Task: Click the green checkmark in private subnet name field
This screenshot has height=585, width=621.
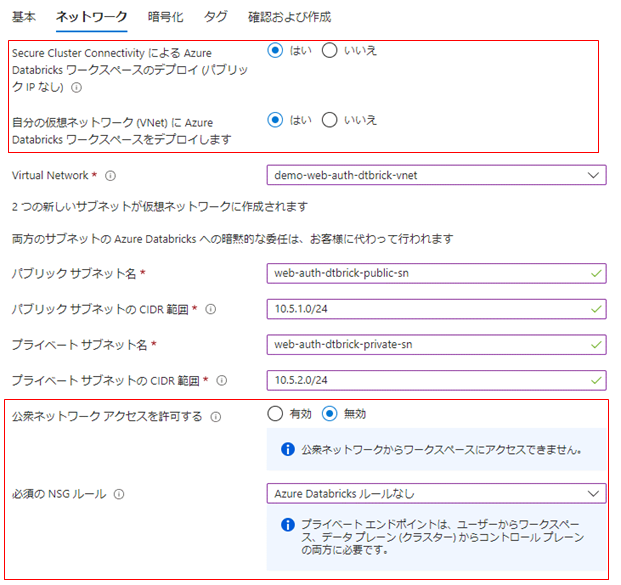Action: [596, 345]
